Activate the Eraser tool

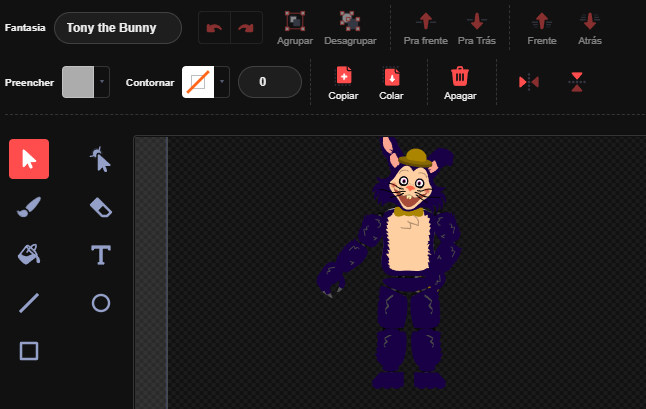point(101,207)
